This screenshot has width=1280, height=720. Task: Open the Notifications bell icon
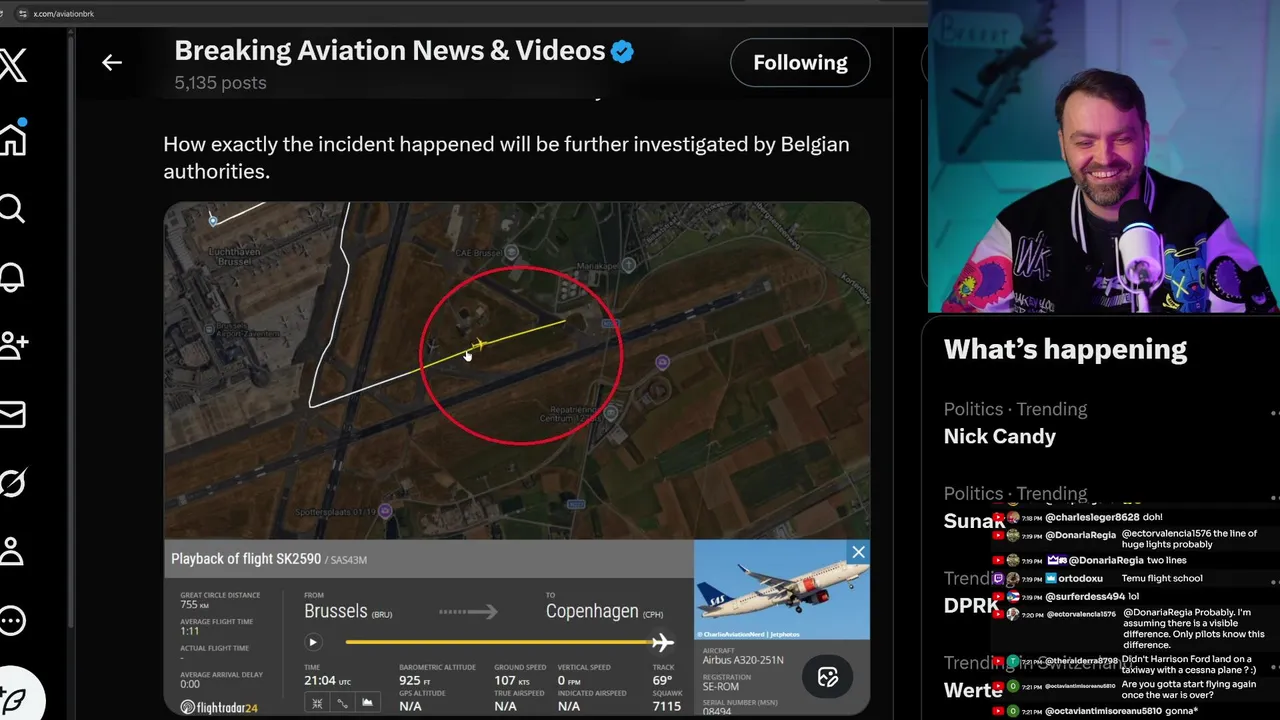click(x=11, y=277)
